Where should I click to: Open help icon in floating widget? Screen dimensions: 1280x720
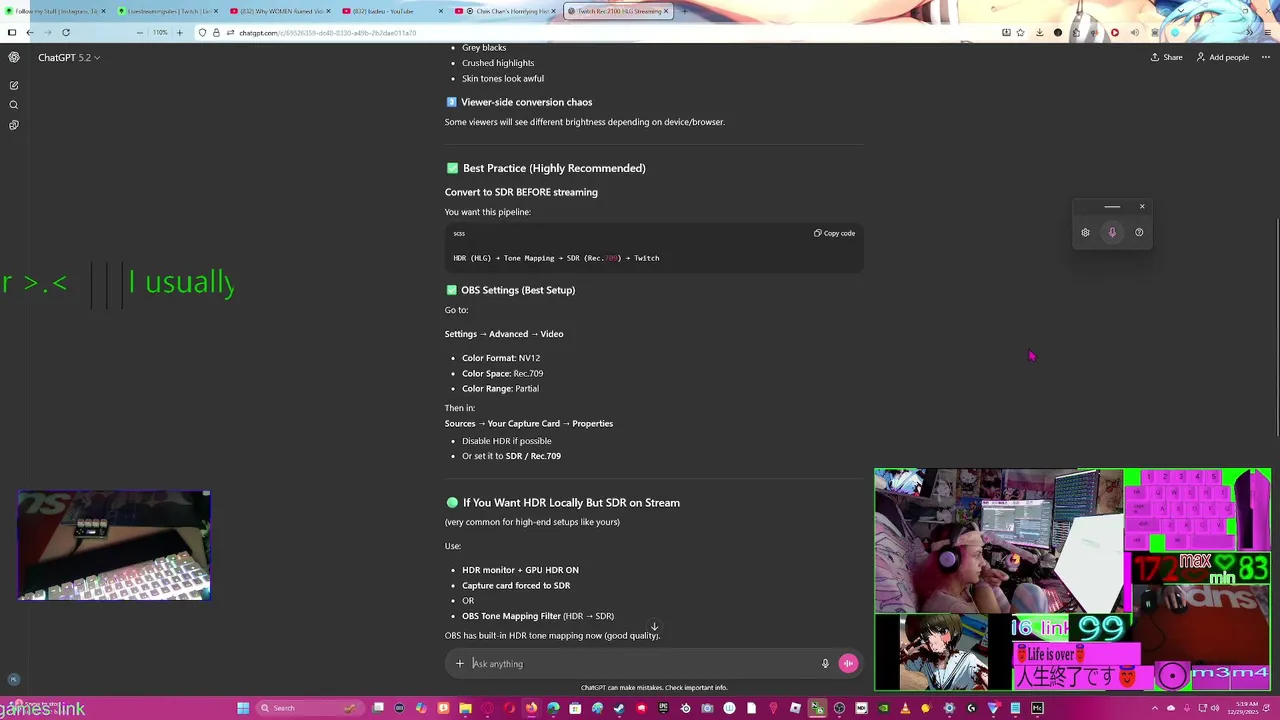(1139, 233)
